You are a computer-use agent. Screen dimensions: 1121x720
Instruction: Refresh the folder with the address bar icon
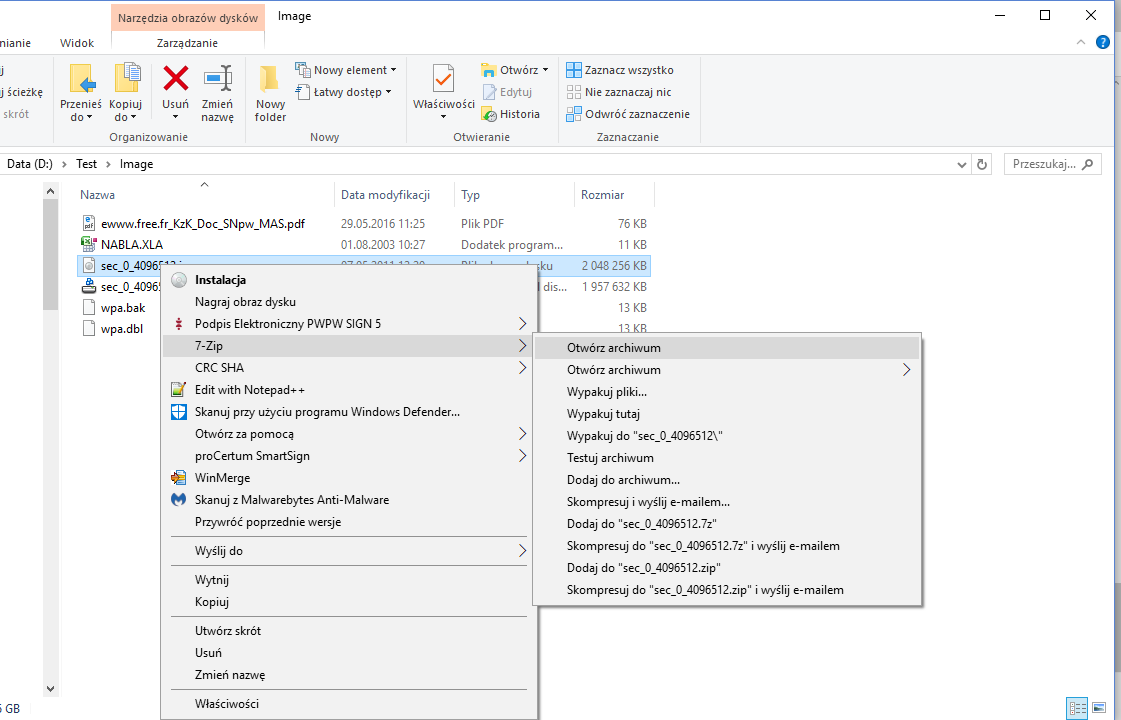[x=982, y=164]
